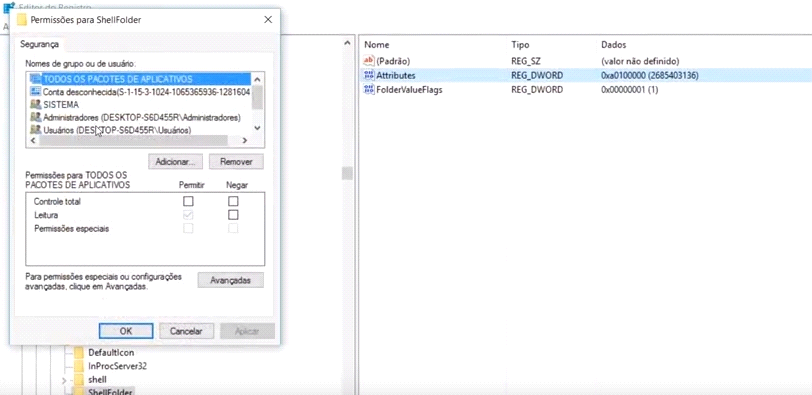Open the Avançadas settings button

[x=230, y=280]
